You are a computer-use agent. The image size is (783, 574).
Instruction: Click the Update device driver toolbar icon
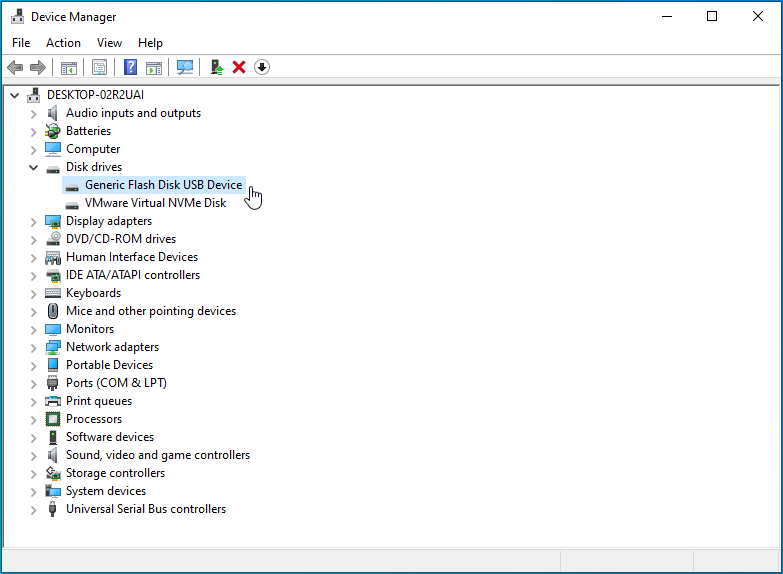[x=216, y=67]
